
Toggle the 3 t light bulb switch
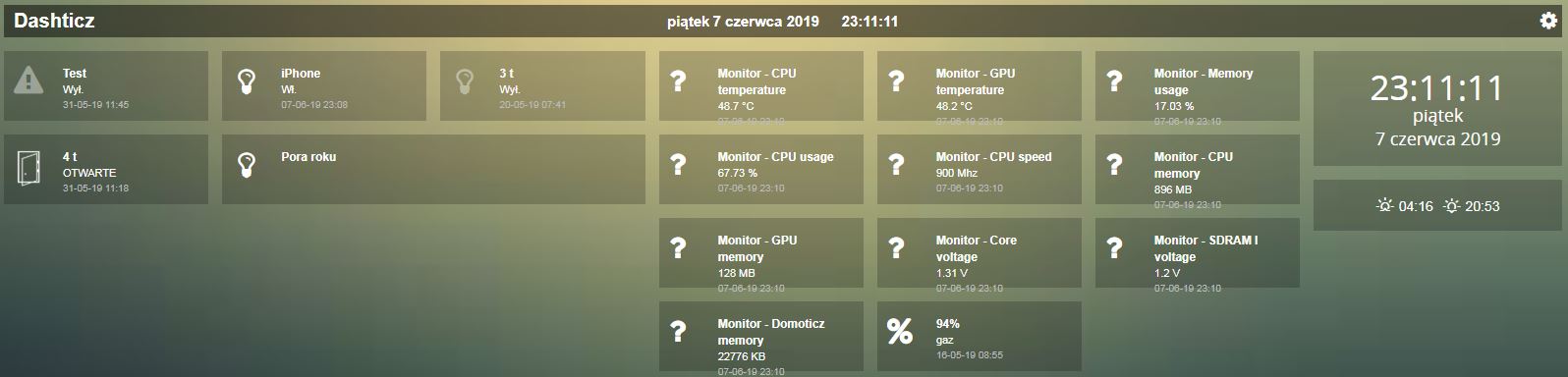click(465, 81)
